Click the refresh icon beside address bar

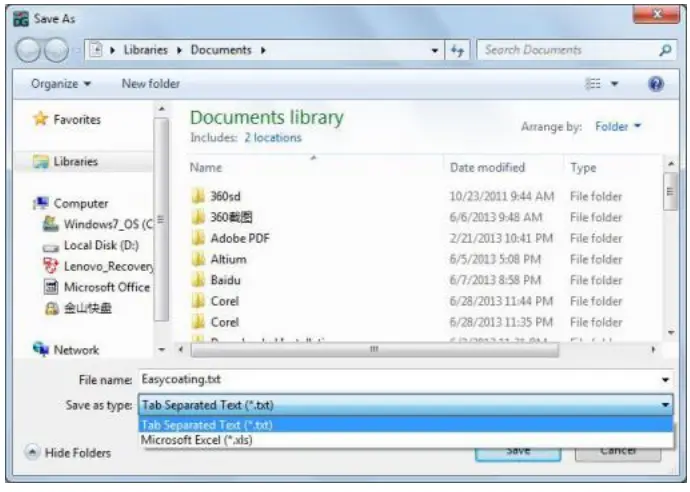click(458, 50)
